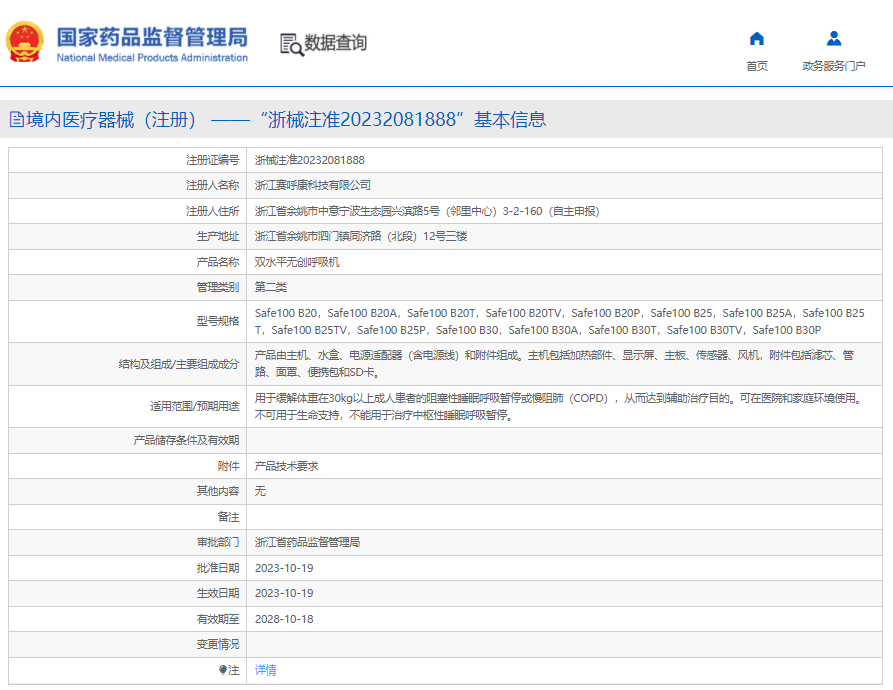Click 其他内容 value 无
The image size is (893, 690).
[x=260, y=491]
